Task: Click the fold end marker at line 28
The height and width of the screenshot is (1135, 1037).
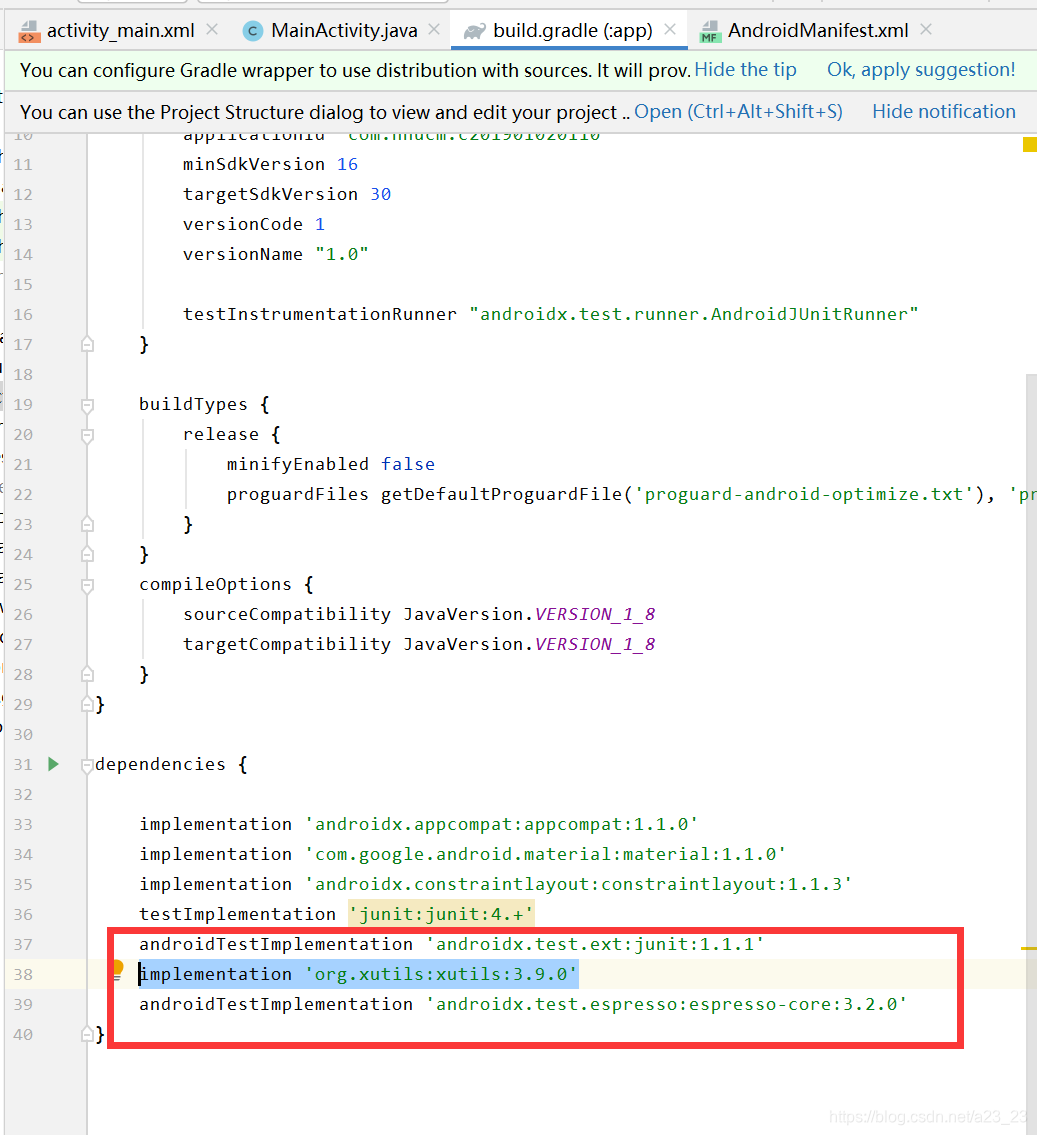Action: [88, 674]
